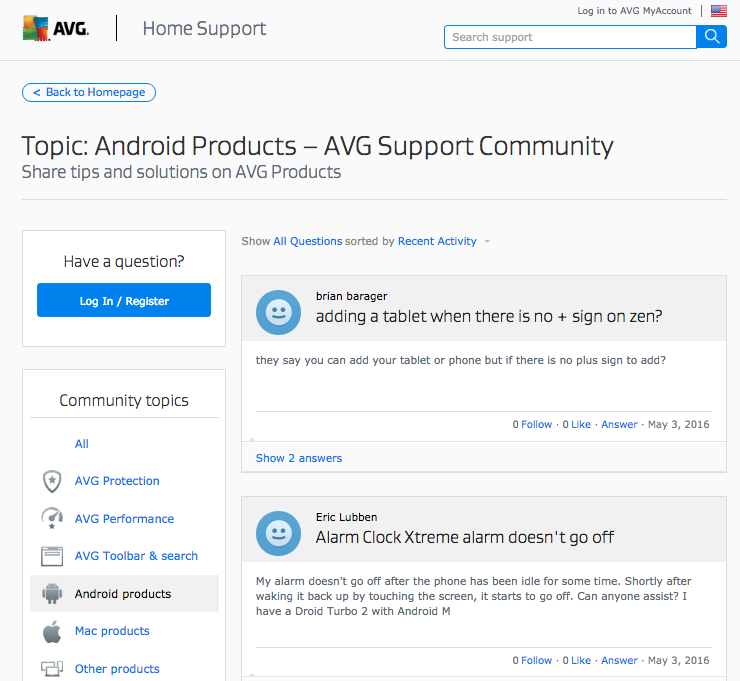Click into the Search support field

[569, 37]
